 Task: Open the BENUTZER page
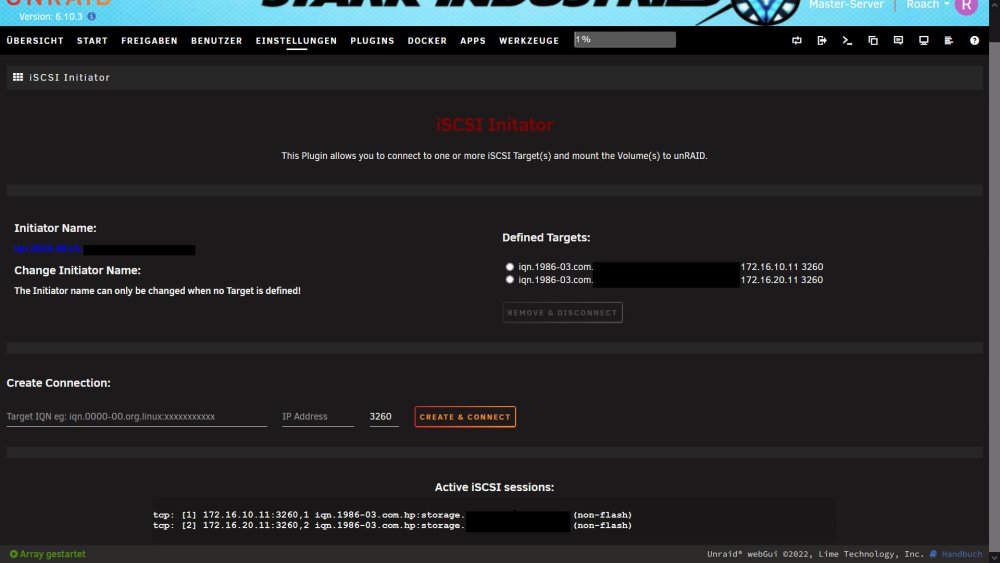(217, 40)
